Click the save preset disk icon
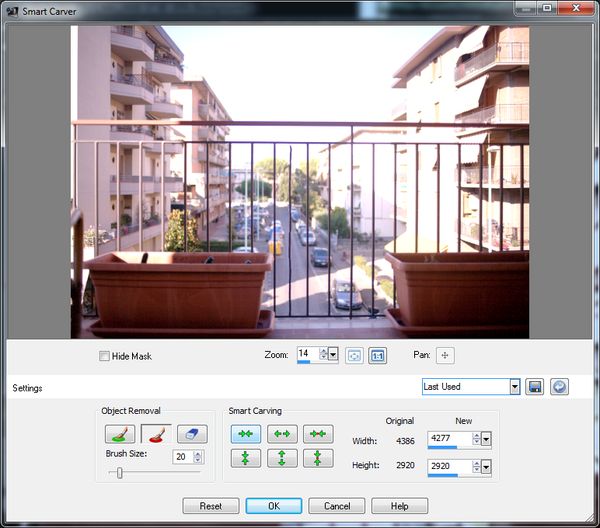The image size is (600, 528). (536, 387)
